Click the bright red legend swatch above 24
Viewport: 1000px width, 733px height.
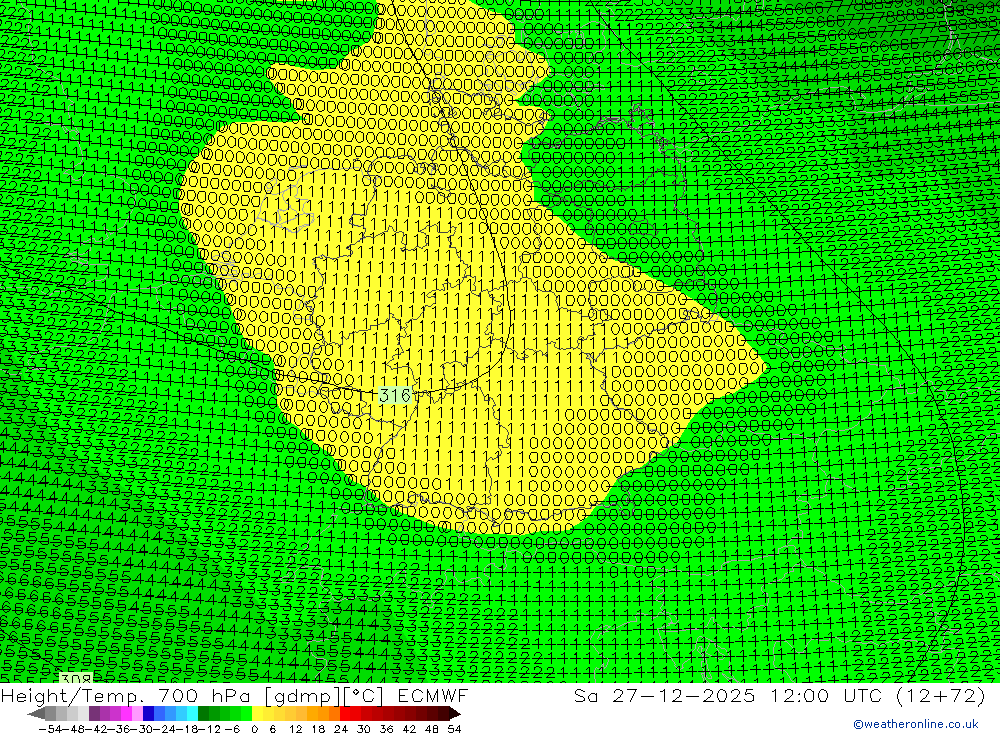click(x=345, y=713)
